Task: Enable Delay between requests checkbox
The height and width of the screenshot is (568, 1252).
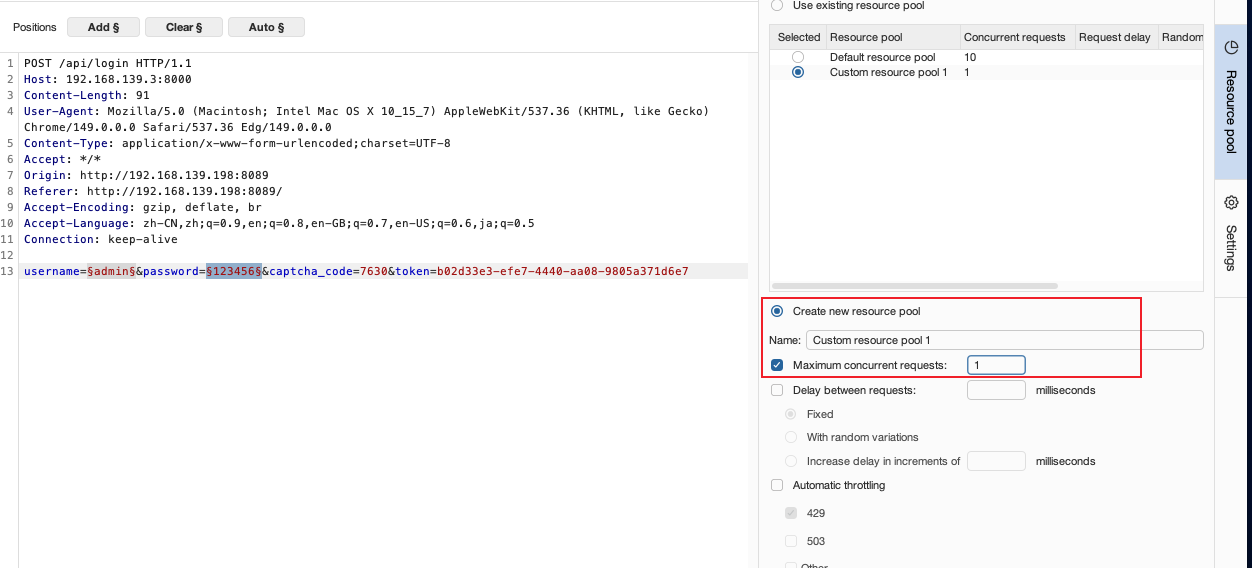Action: (x=777, y=390)
